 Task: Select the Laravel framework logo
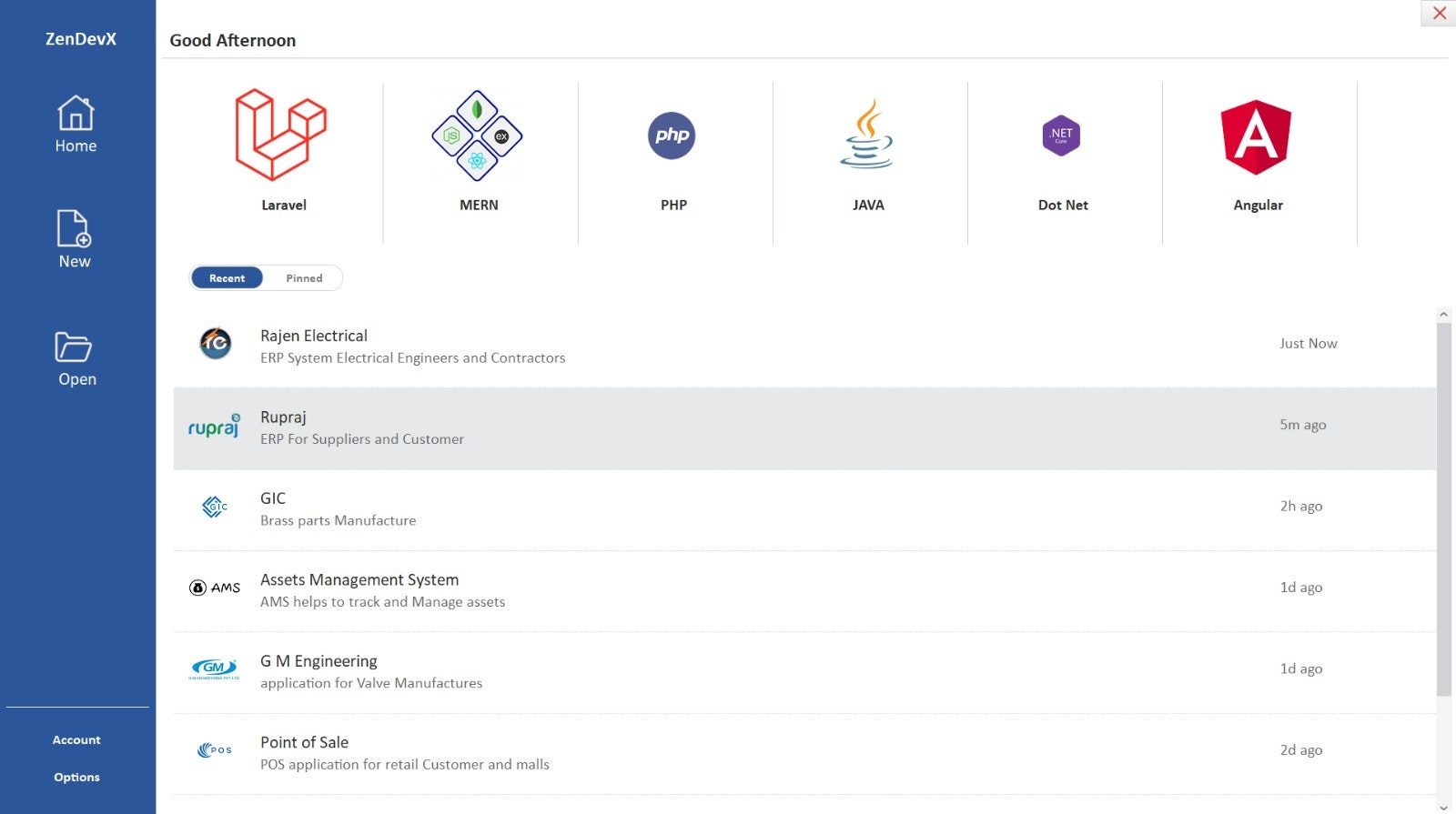click(x=281, y=135)
